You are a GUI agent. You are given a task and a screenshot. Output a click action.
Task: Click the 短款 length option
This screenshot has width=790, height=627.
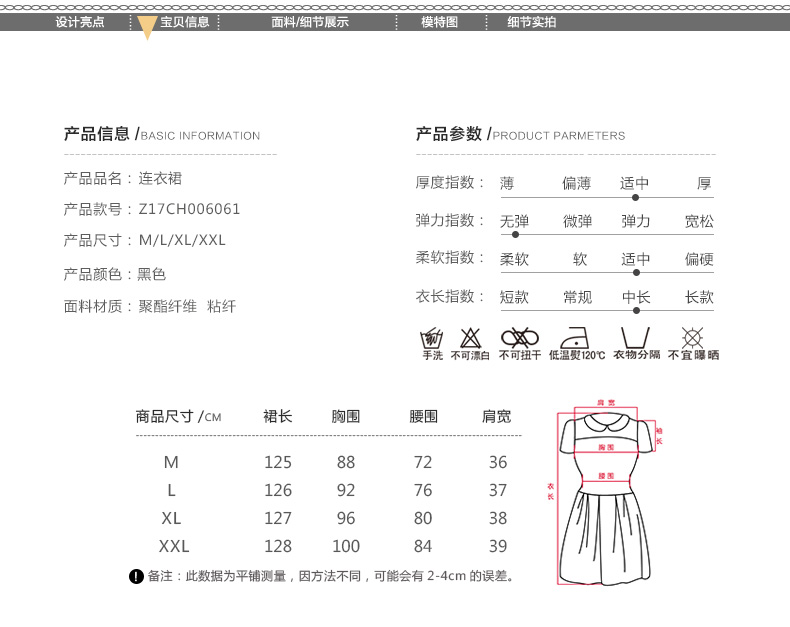[x=514, y=297]
